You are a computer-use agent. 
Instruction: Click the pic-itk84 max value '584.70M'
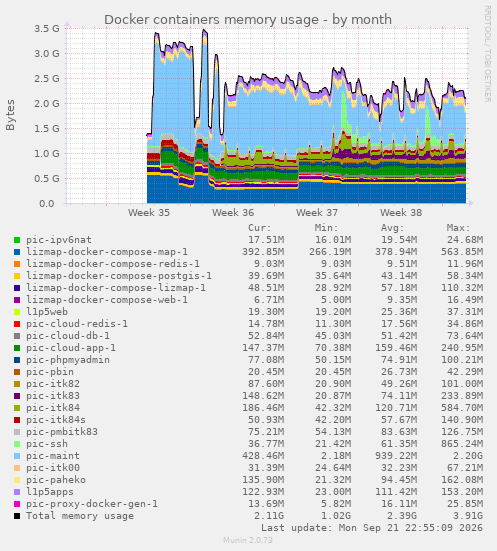pos(462,408)
